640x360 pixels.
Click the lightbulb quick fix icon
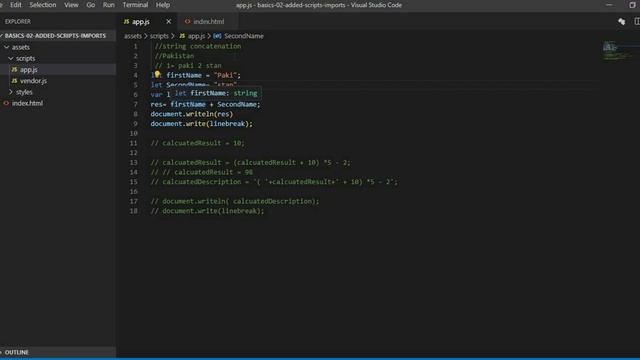(157, 74)
